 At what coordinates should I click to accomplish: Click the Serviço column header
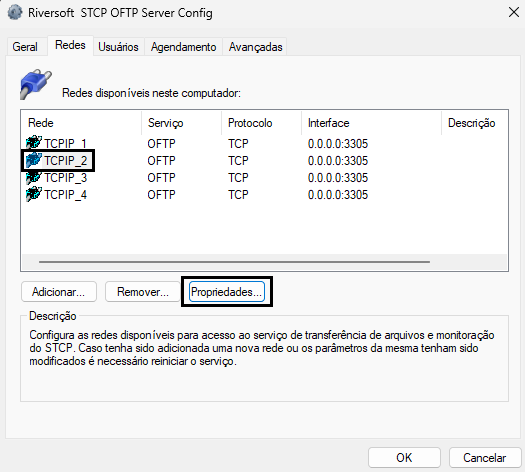(181, 123)
